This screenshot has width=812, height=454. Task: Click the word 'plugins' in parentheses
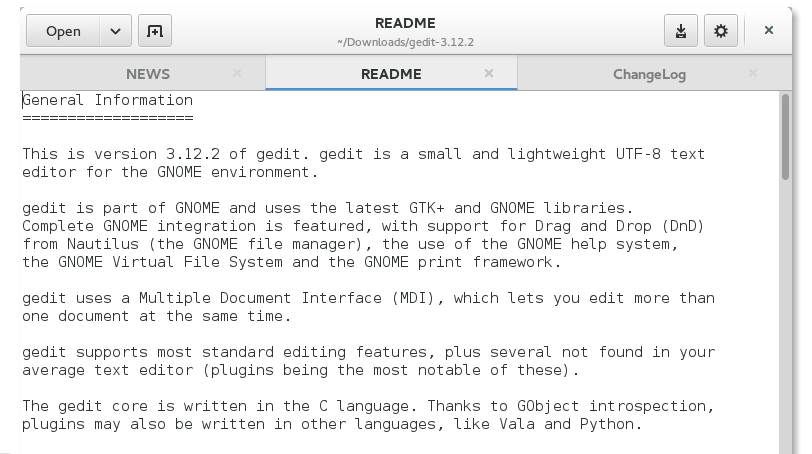click(x=242, y=371)
